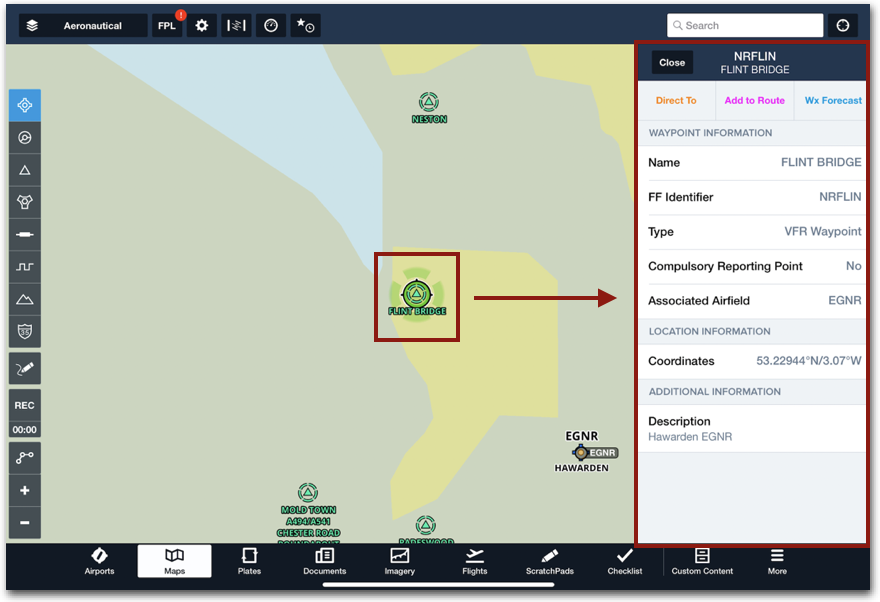
Task: Start track recording with the REC button
Action: pos(23,404)
